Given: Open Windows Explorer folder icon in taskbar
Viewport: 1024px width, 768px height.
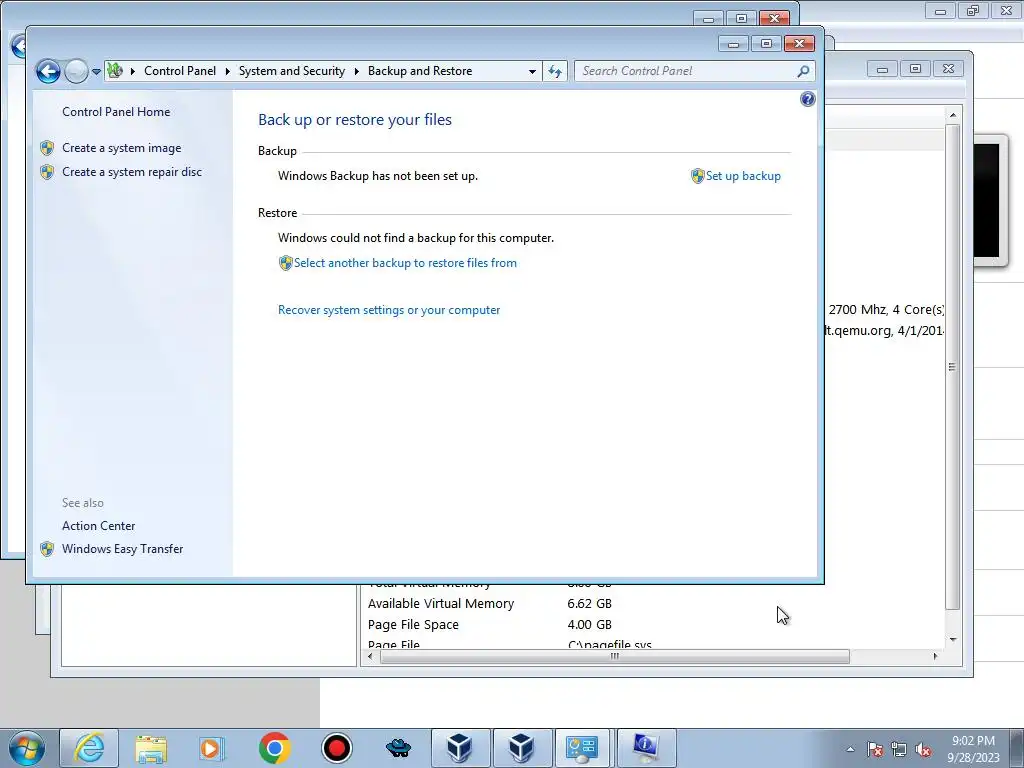Looking at the screenshot, I should tap(151, 748).
